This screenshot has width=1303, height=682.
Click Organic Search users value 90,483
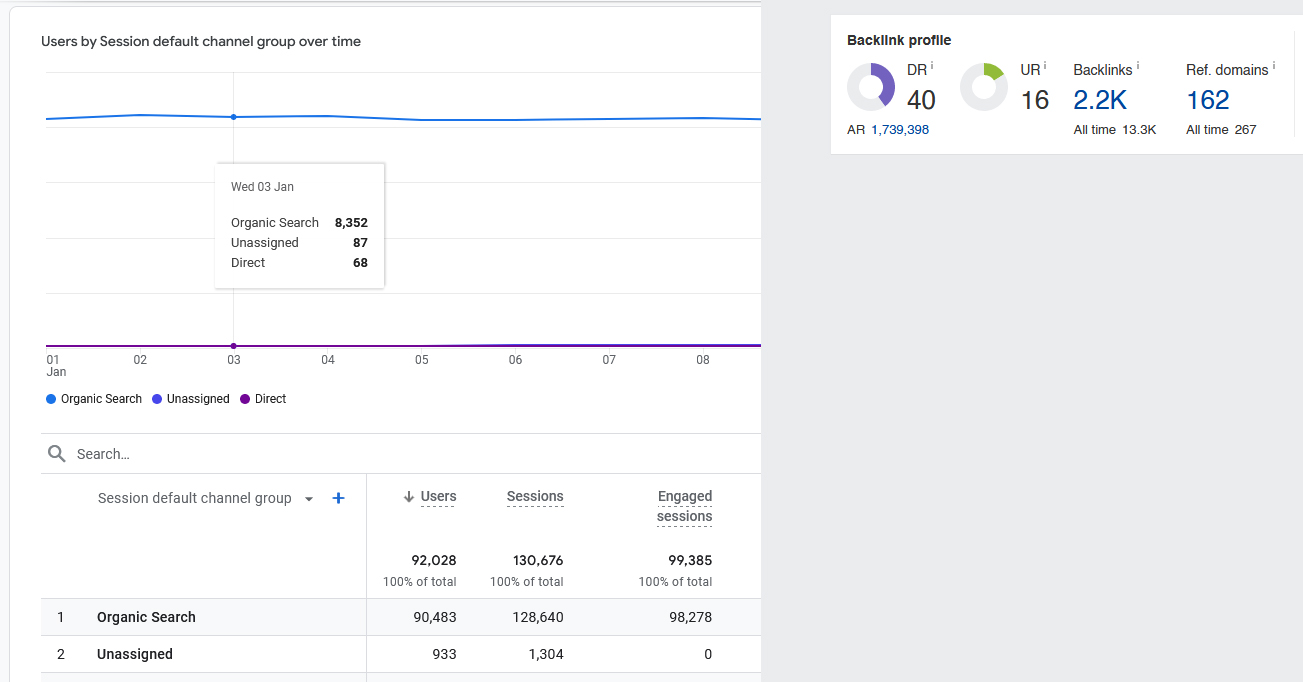point(435,617)
